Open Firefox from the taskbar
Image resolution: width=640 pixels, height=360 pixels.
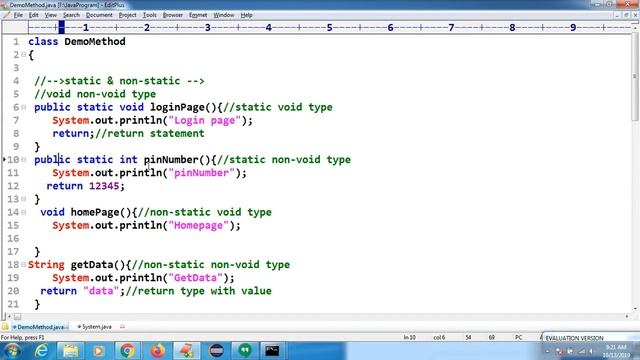158,351
